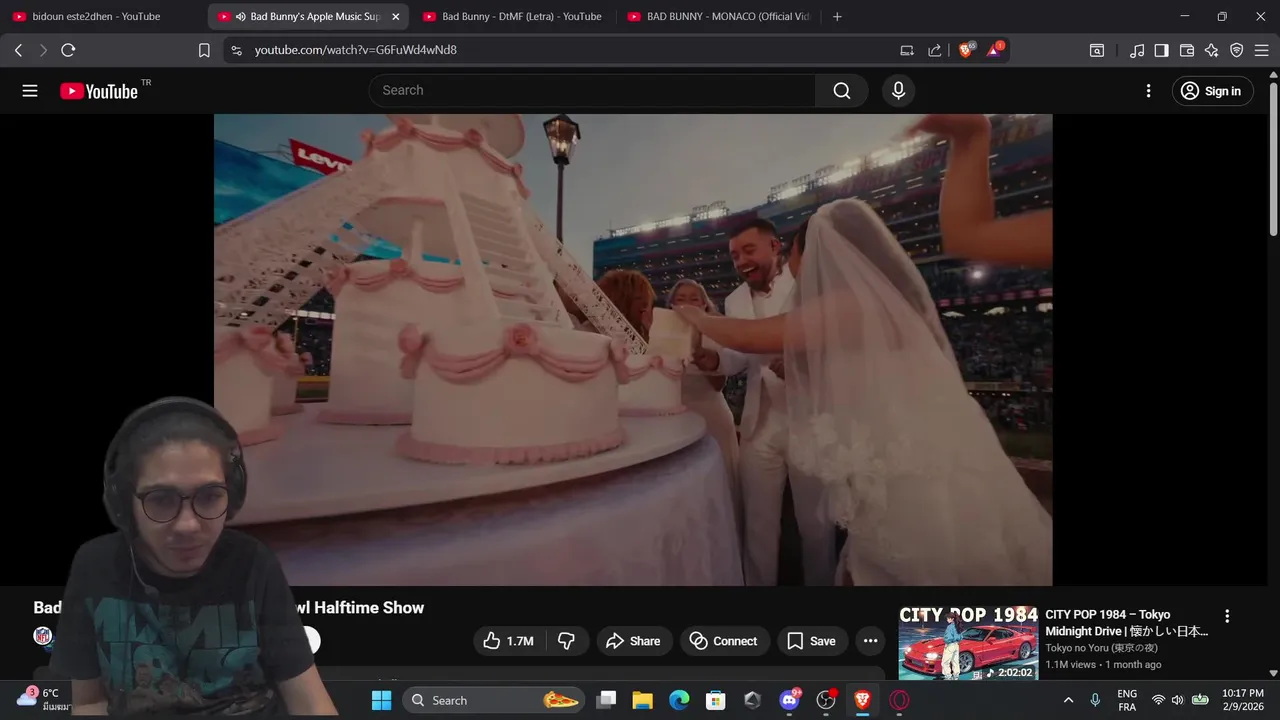Mute the playing Bad Bunny tab audio
Image resolution: width=1280 pixels, height=720 pixels.
point(241,17)
